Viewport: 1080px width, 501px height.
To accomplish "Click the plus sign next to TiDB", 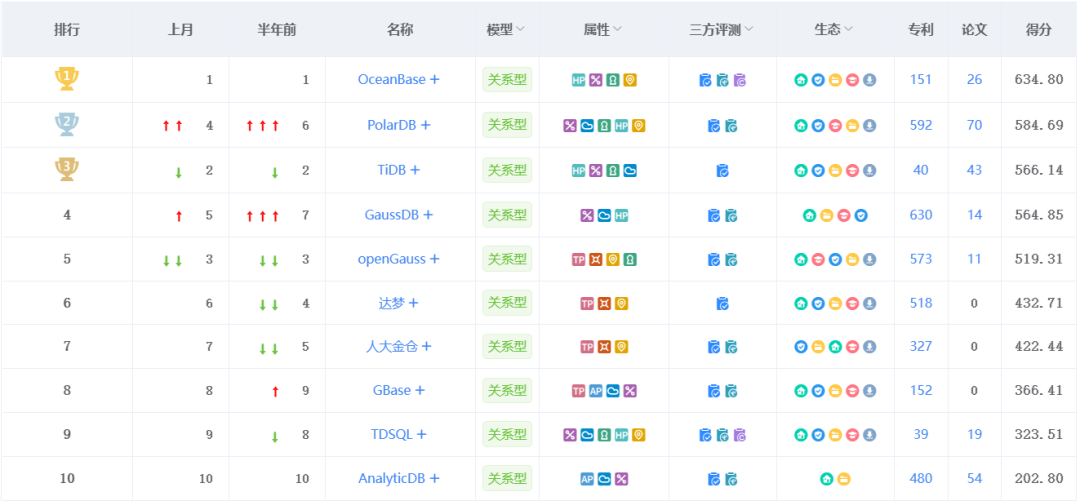I will (415, 170).
